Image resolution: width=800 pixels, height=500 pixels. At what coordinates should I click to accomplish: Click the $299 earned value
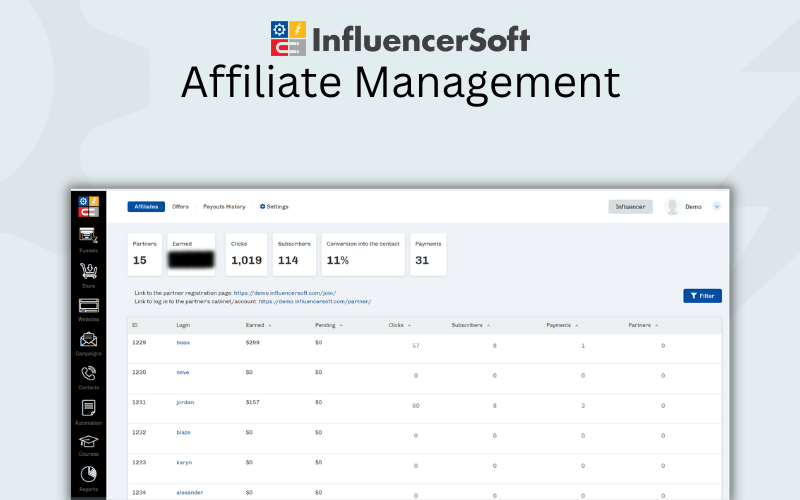[253, 343]
